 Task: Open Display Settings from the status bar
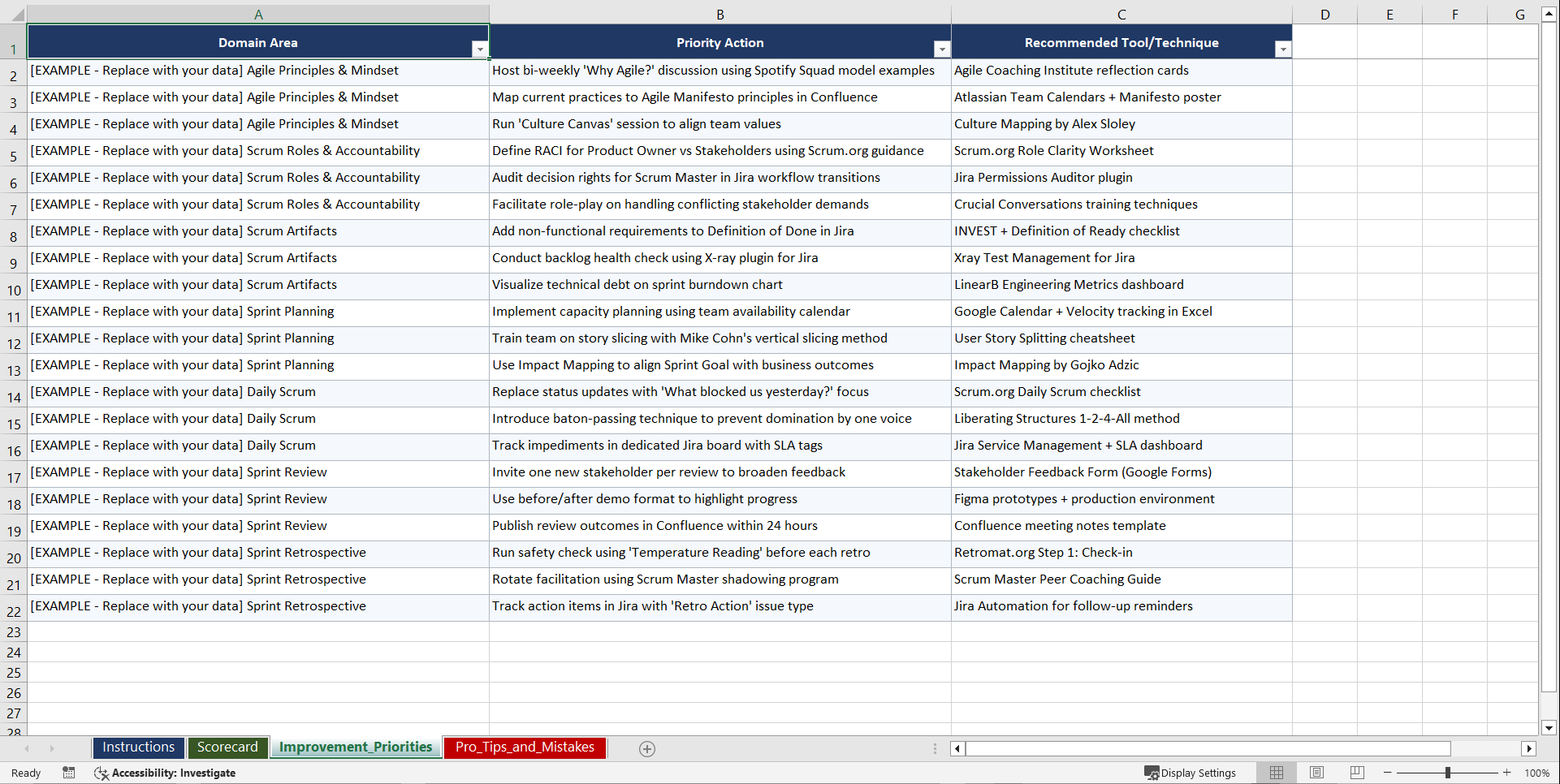point(1191,773)
